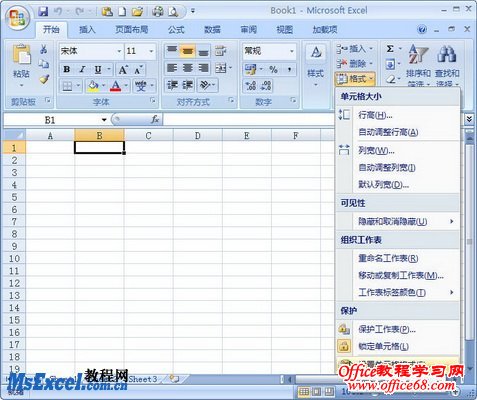Choose 锁定单元格(L)
Screen dimensions: 477x400
click(397, 346)
